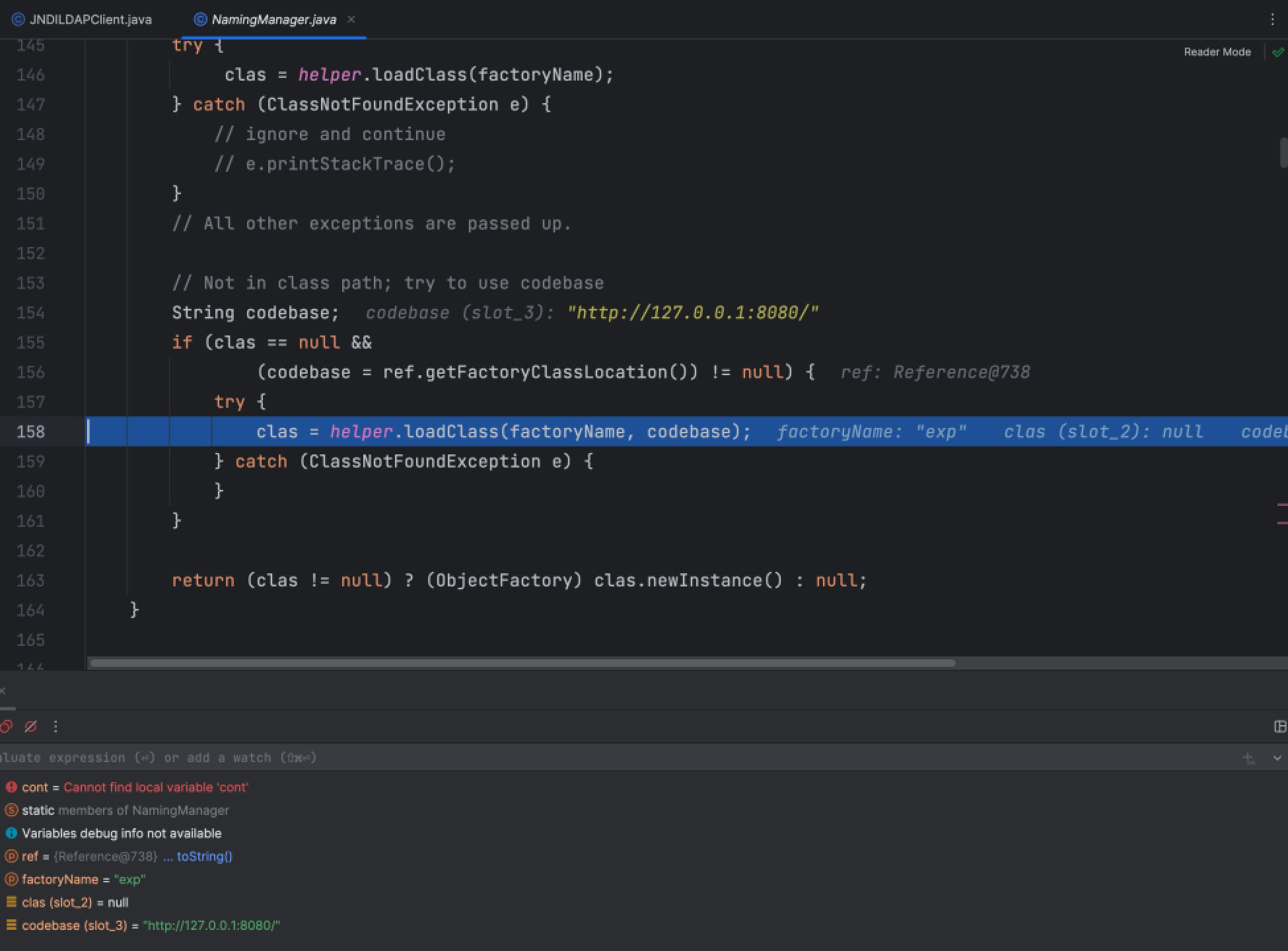The width and height of the screenshot is (1288, 951).
Task: Click the toString() link for ref
Action: (204, 857)
